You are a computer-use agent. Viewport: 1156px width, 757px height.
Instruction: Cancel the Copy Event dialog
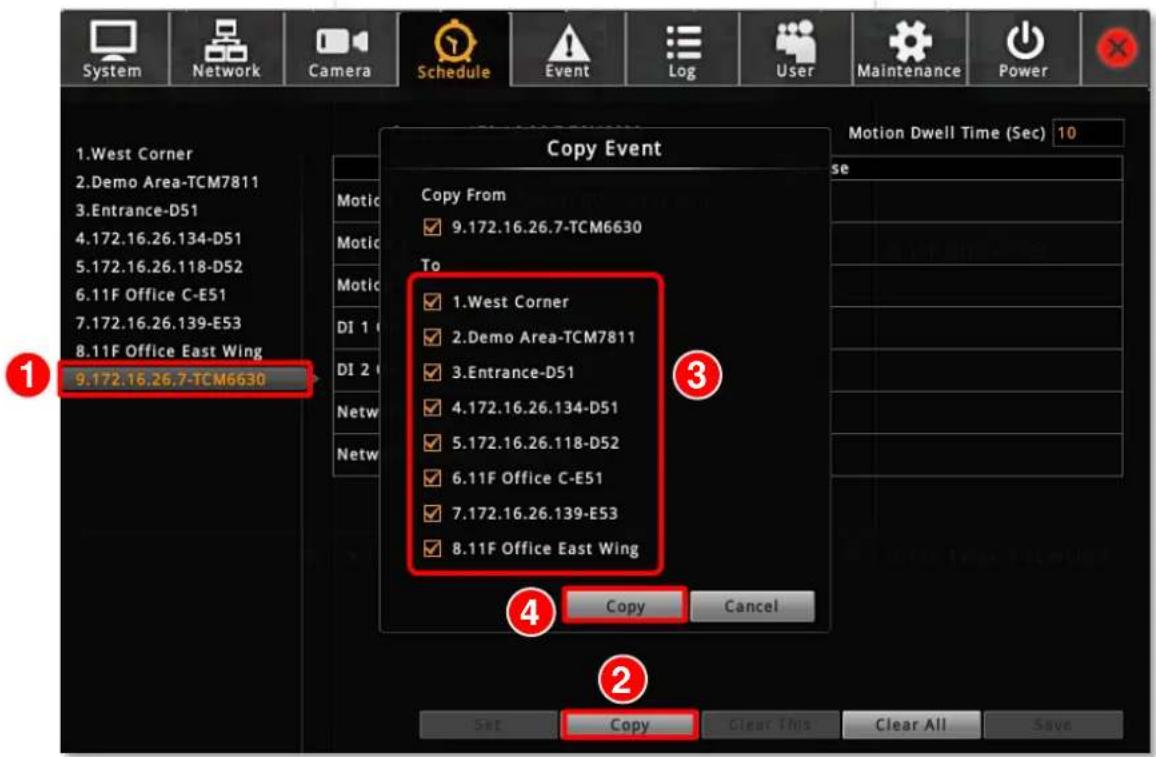(x=752, y=606)
